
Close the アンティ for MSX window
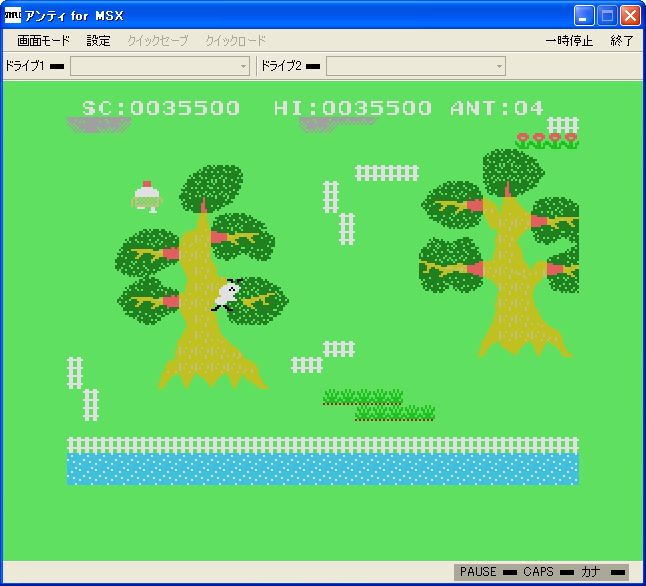pyautogui.click(x=630, y=16)
